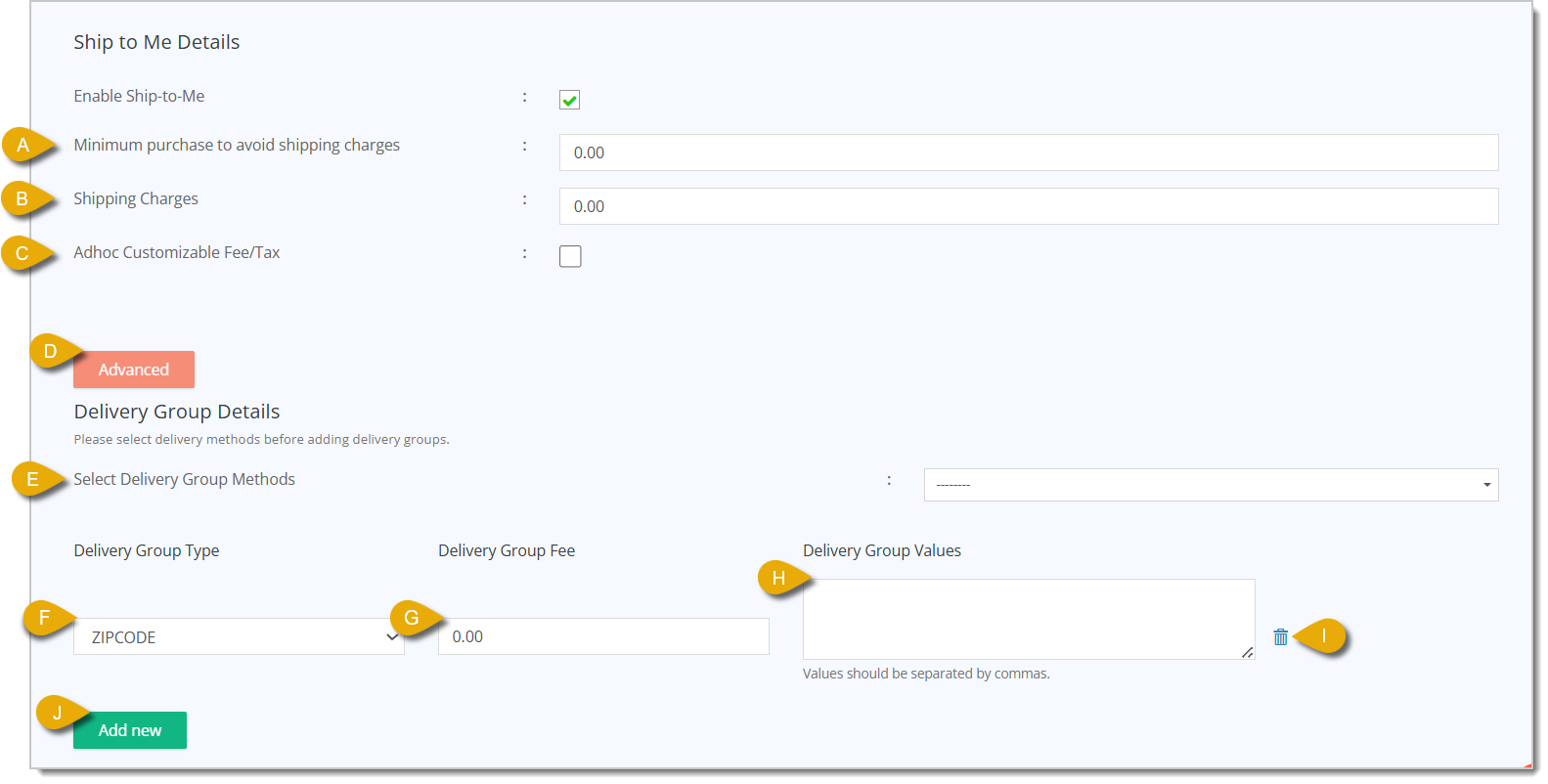The height and width of the screenshot is (784, 1548).
Task: Open the Select Delivery Group Methods dropdown
Action: coord(1211,485)
